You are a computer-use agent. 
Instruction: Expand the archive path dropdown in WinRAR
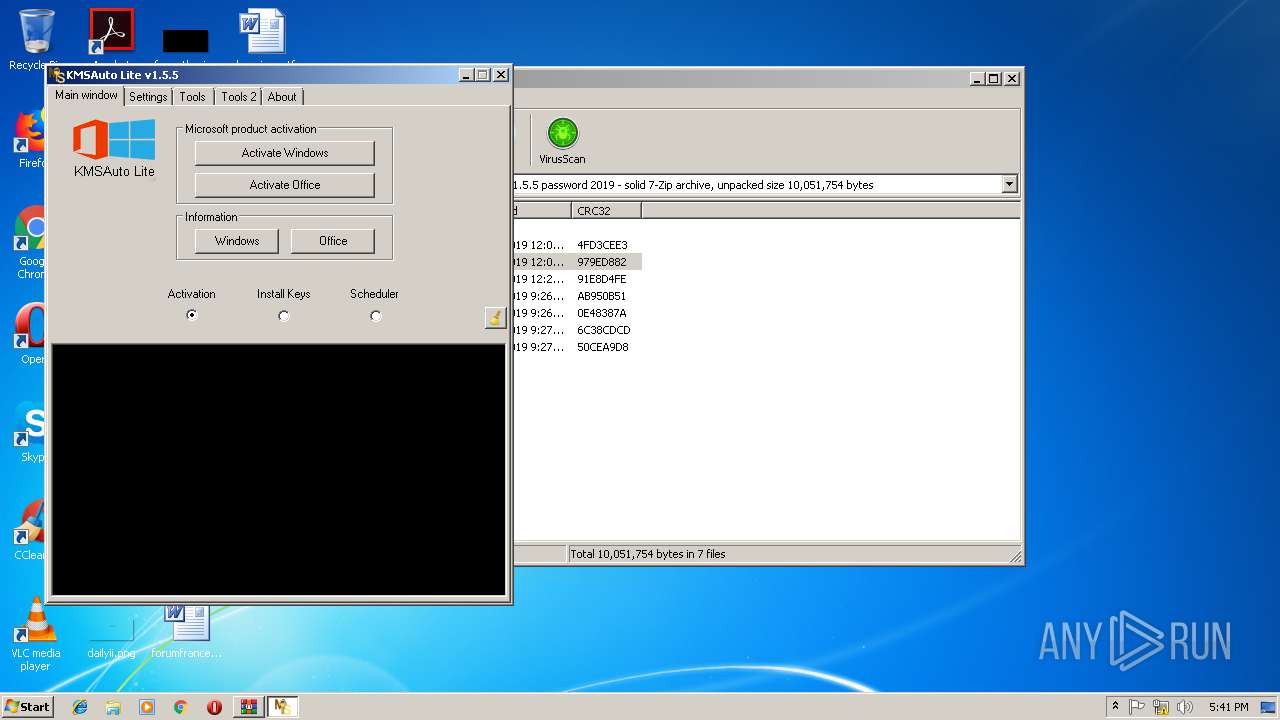click(1009, 185)
